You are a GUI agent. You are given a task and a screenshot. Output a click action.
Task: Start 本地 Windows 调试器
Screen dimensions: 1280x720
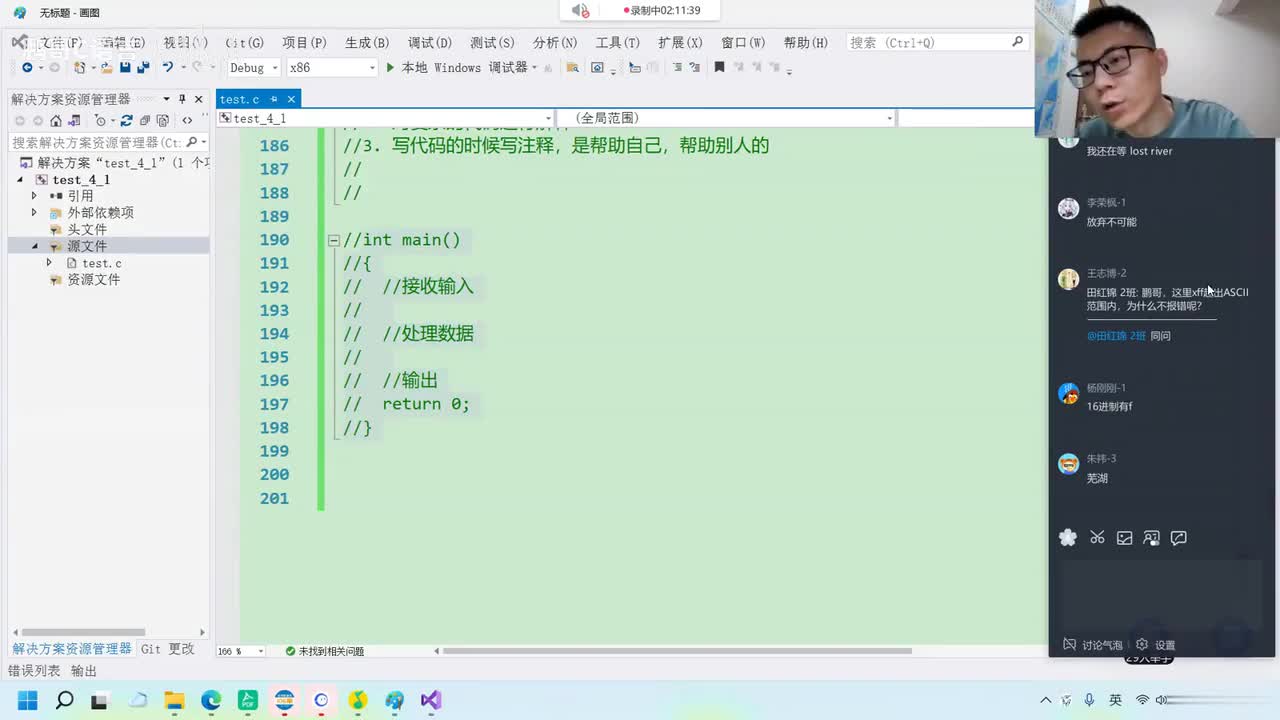[x=456, y=67]
